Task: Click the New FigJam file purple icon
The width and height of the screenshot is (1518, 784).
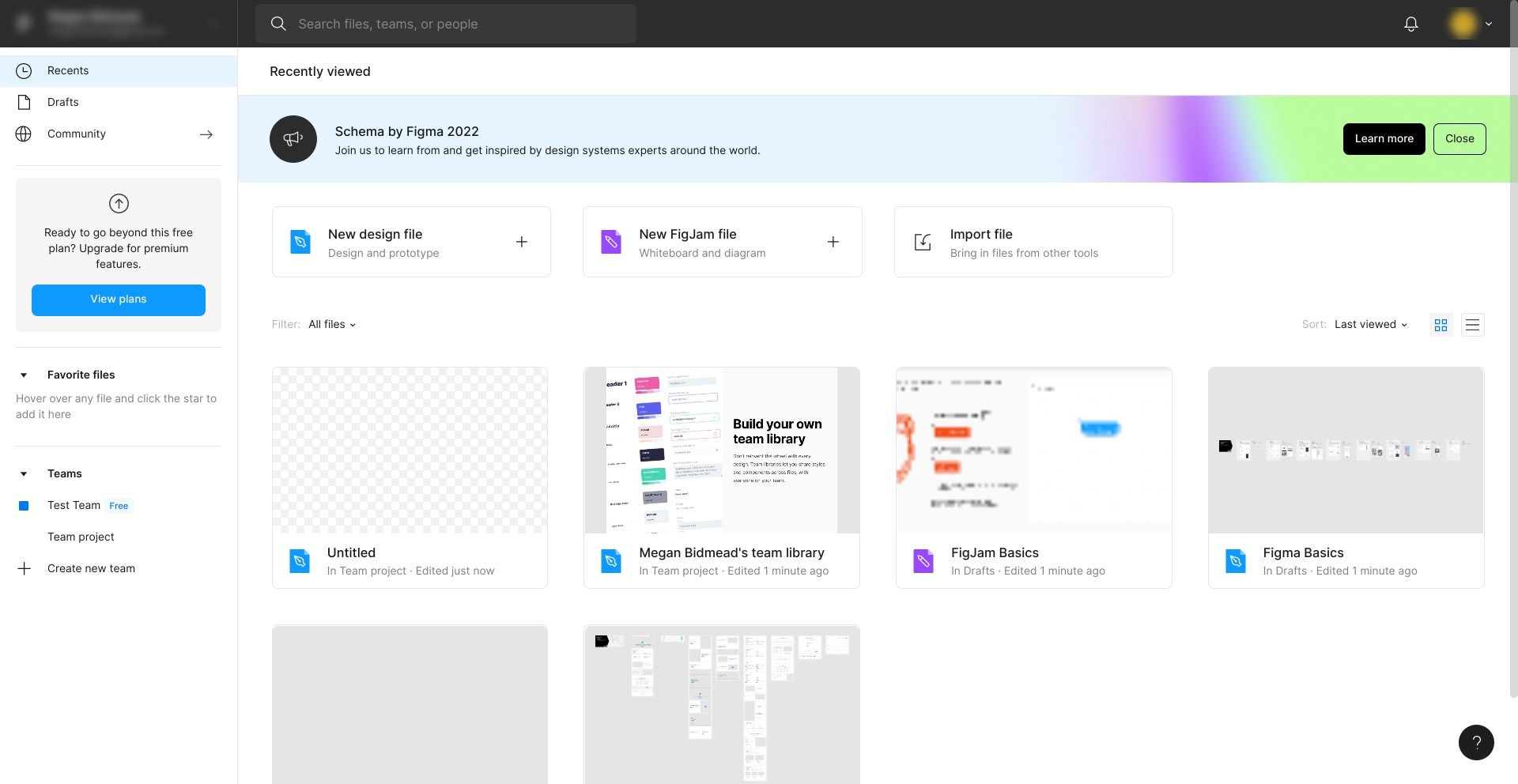Action: (611, 242)
